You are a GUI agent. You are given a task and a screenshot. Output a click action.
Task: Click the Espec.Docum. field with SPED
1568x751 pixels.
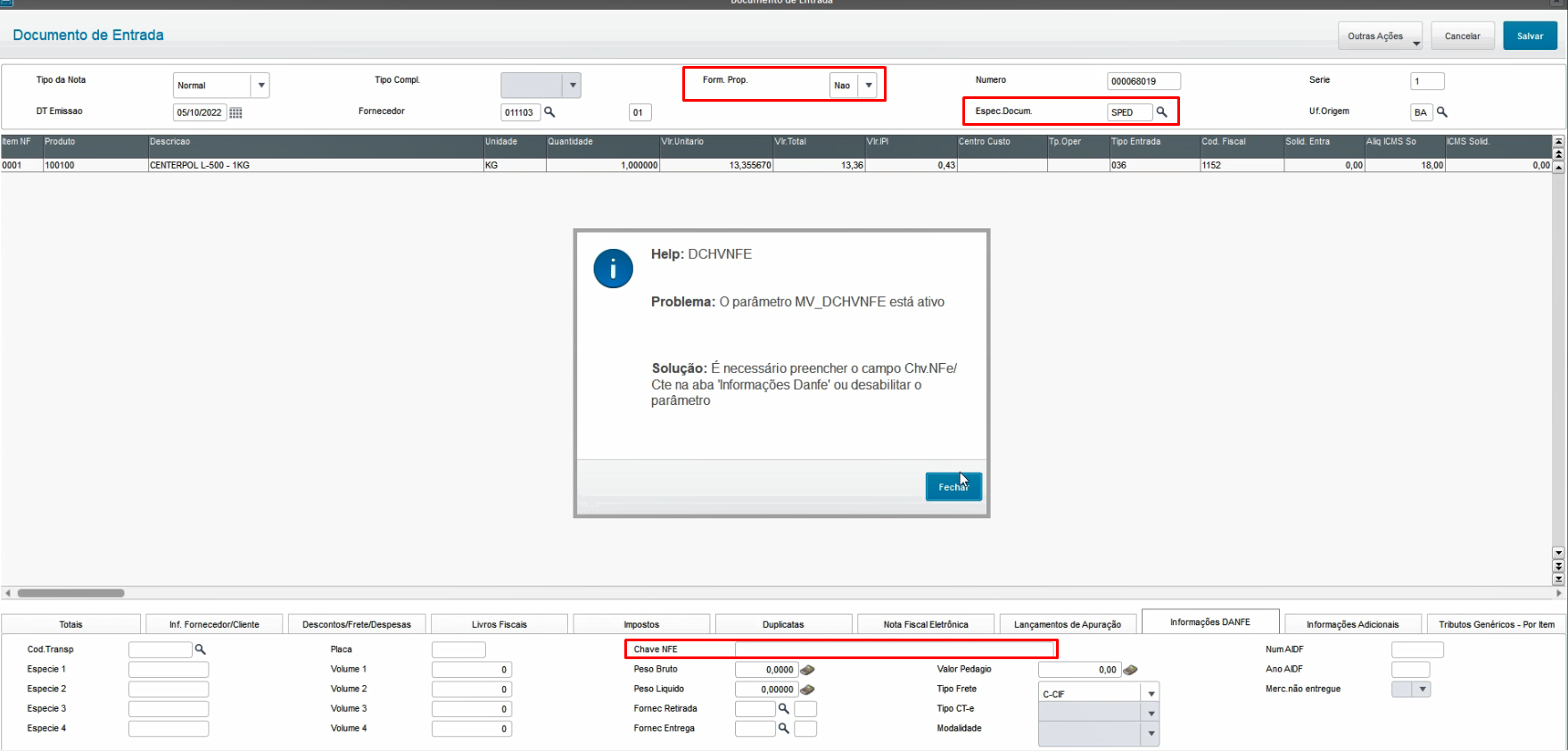[1129, 112]
